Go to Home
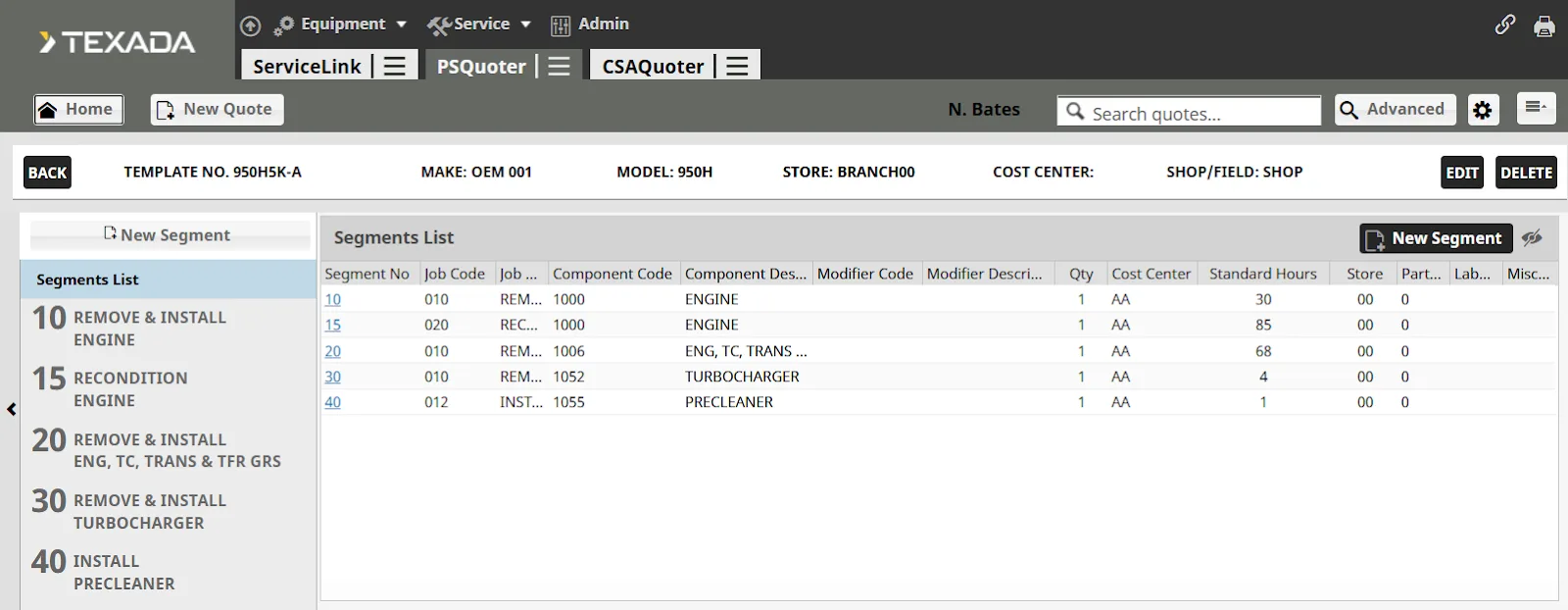Screen dimensions: 1568x610 [x=78, y=109]
